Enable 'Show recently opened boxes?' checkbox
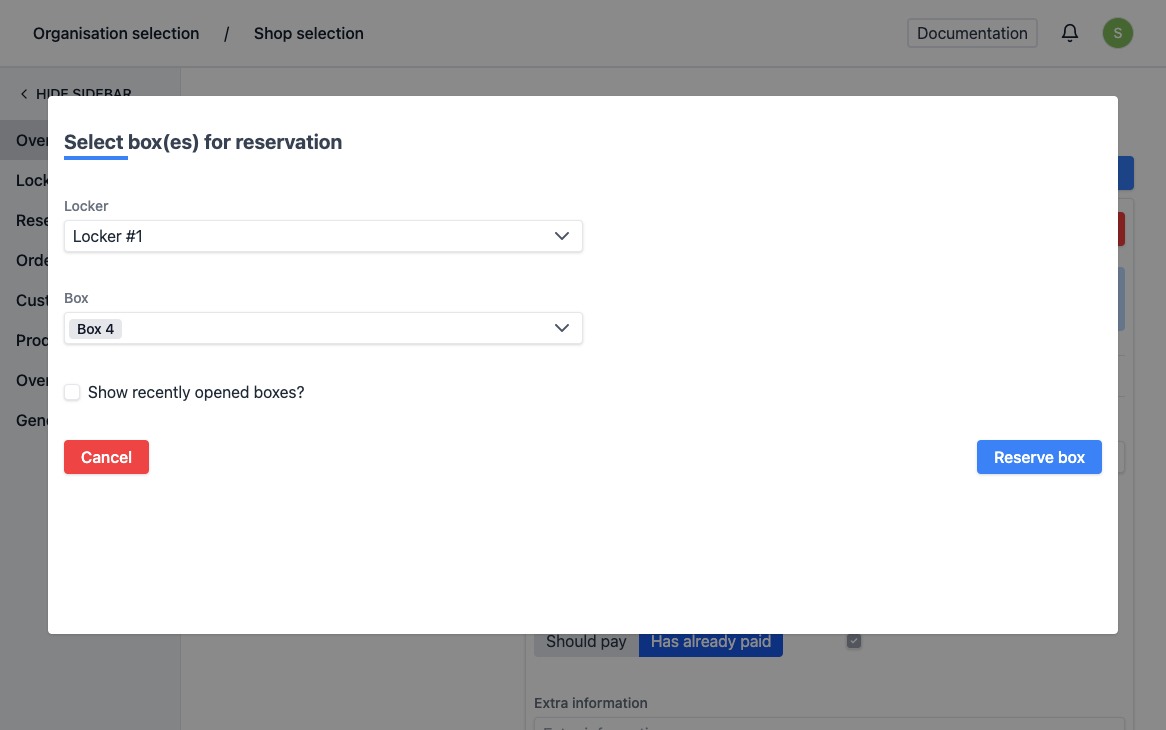This screenshot has width=1166, height=730. pos(72,393)
